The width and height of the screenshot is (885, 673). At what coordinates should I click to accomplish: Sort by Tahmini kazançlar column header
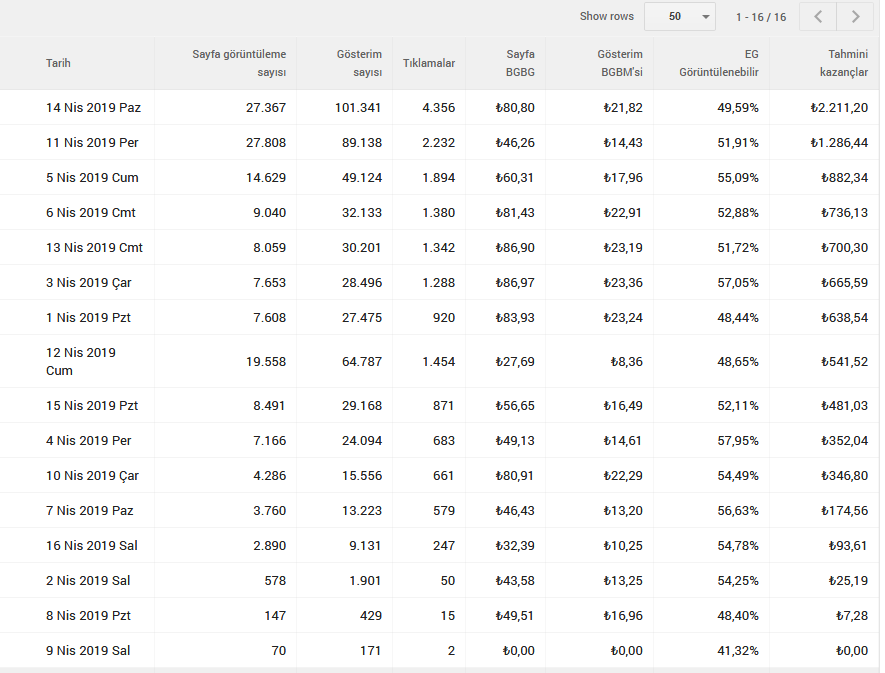(x=844, y=63)
